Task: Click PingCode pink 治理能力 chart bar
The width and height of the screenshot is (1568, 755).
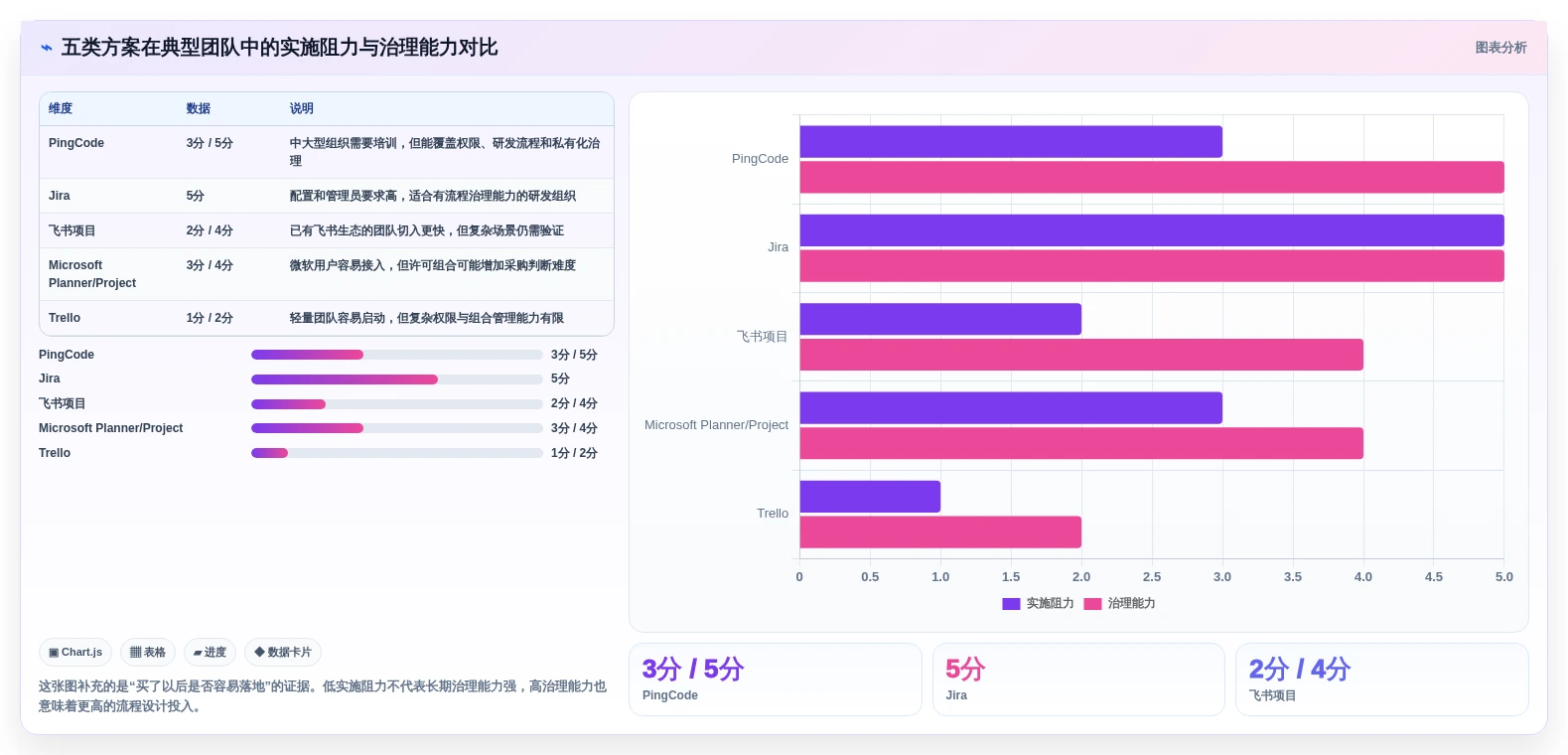Action: (1152, 177)
